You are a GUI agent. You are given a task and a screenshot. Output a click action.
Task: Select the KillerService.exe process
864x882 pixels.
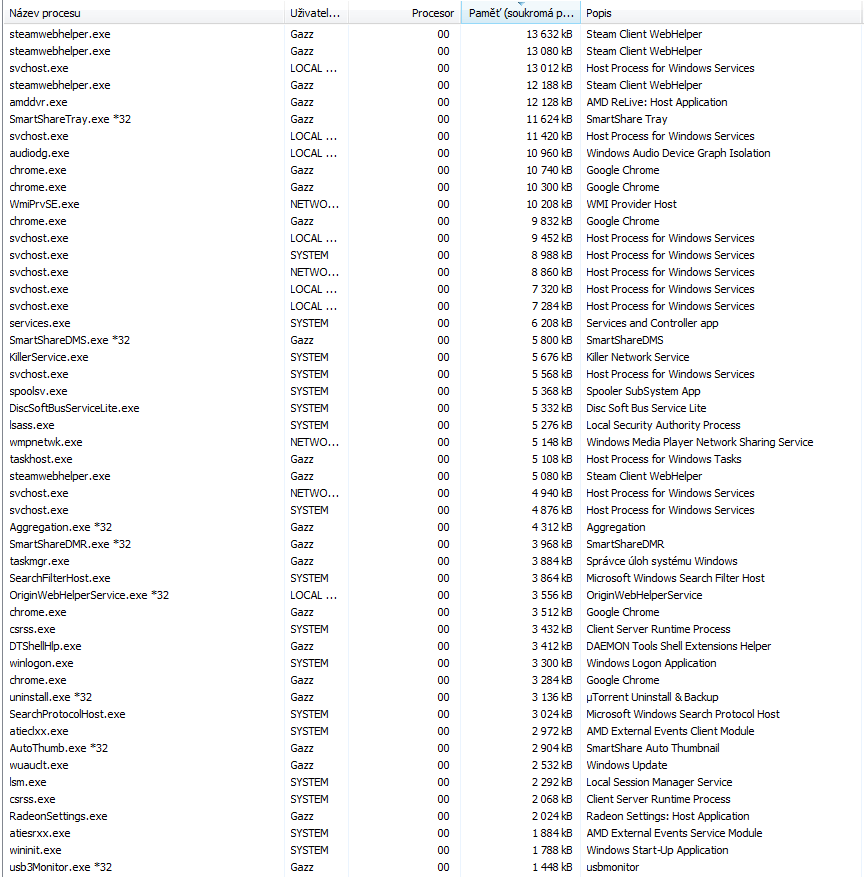(433, 357)
